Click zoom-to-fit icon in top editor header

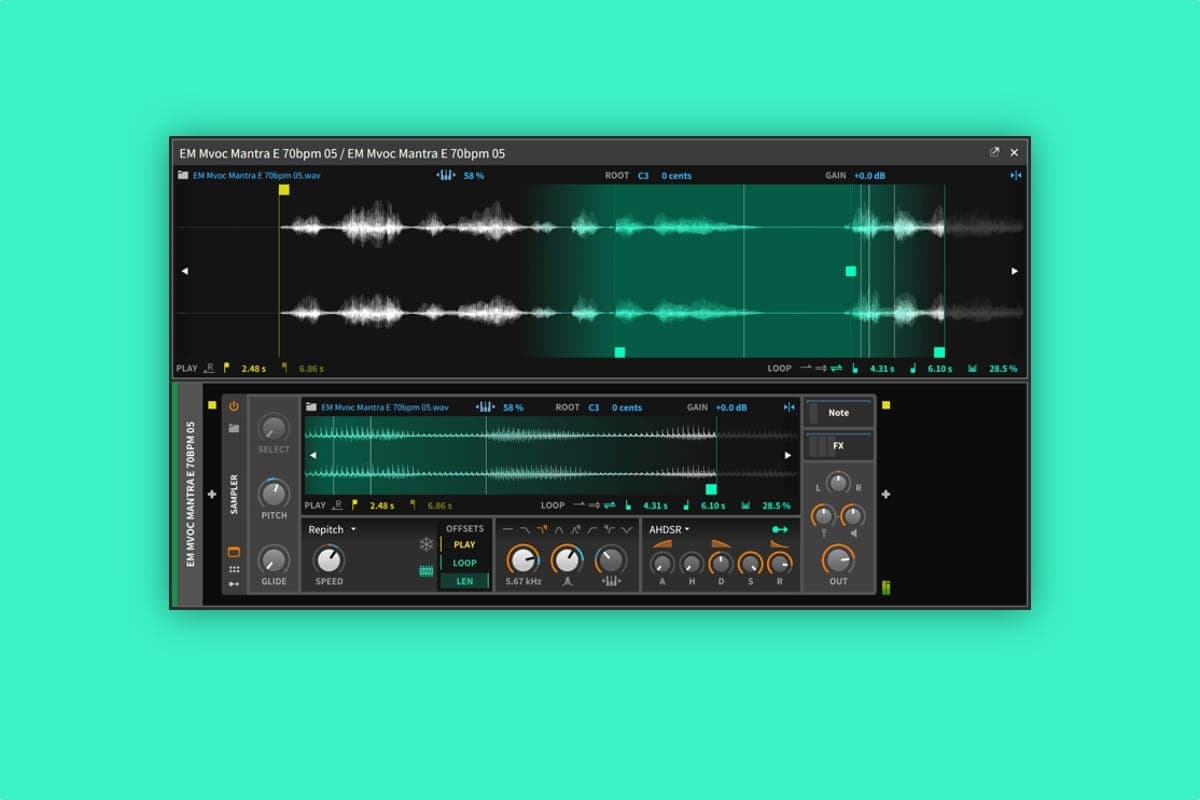point(1016,175)
